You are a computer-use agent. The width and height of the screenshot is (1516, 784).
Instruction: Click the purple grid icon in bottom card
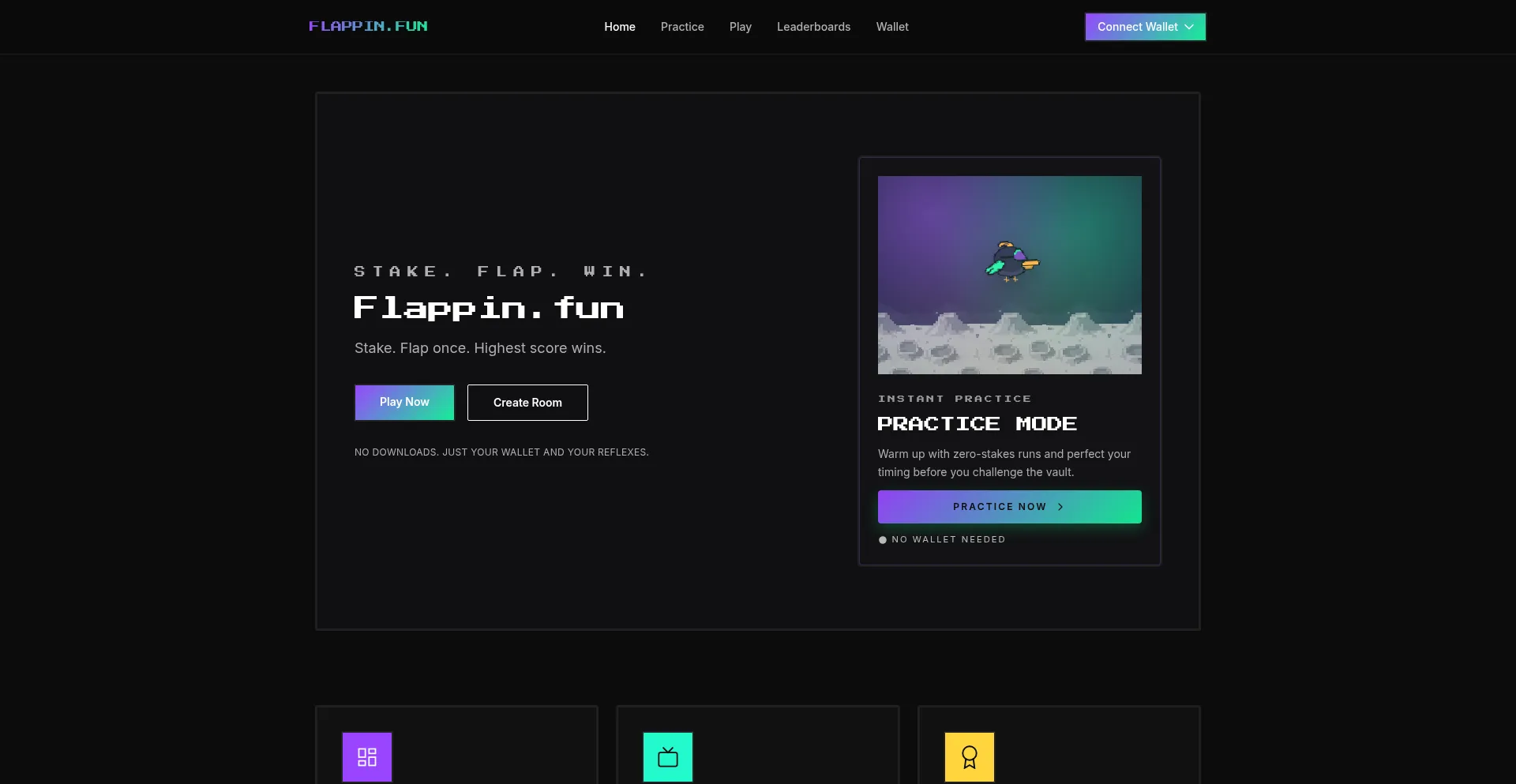(366, 756)
